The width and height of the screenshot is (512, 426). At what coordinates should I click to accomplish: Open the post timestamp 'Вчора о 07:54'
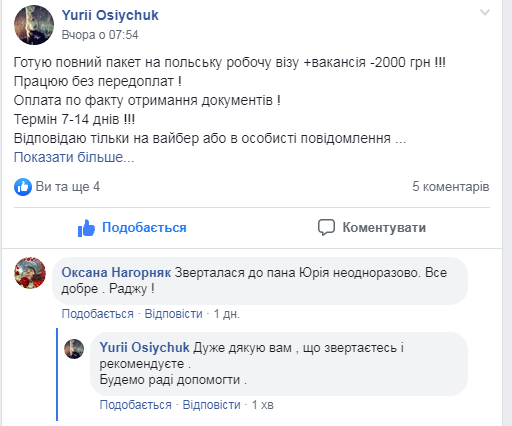coord(100,35)
